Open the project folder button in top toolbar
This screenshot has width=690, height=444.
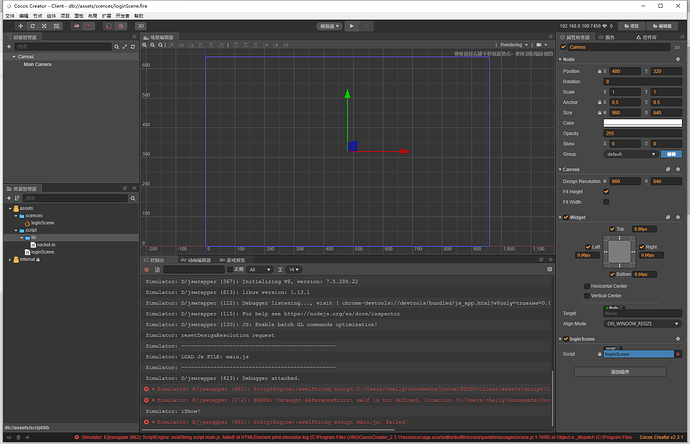631,26
